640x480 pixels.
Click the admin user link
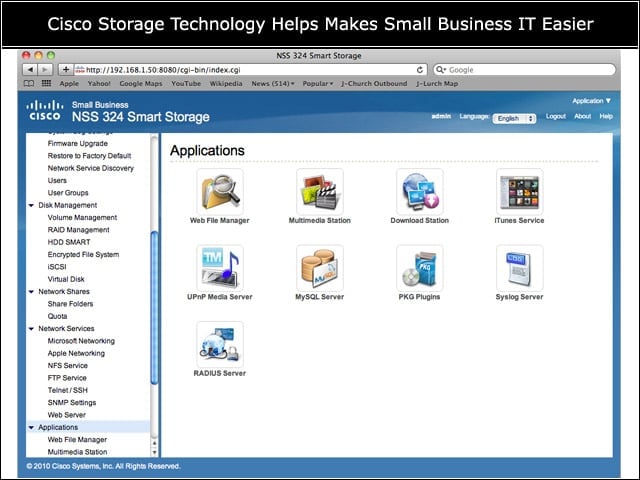pos(441,116)
